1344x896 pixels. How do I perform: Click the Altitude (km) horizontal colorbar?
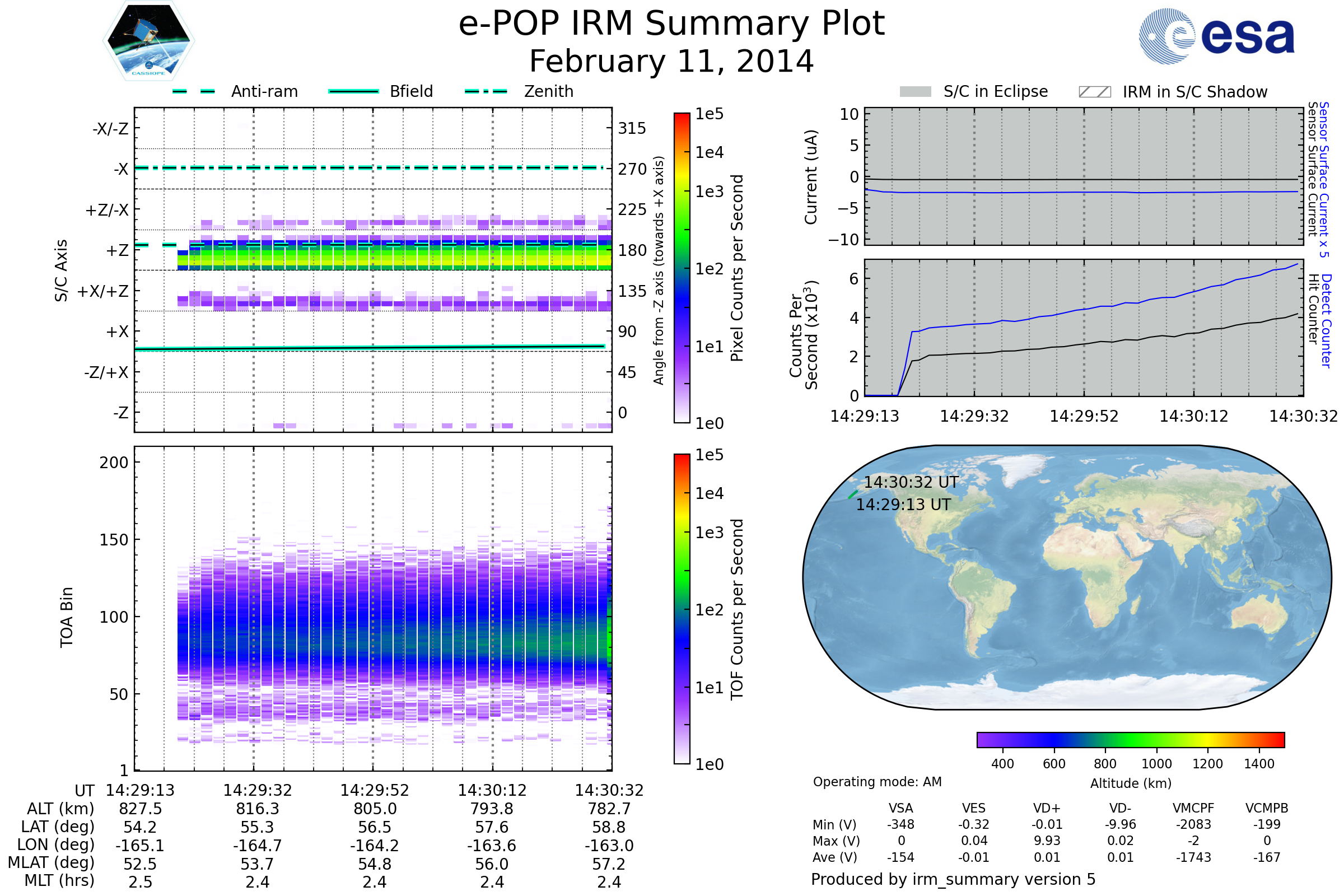pos(1130,739)
